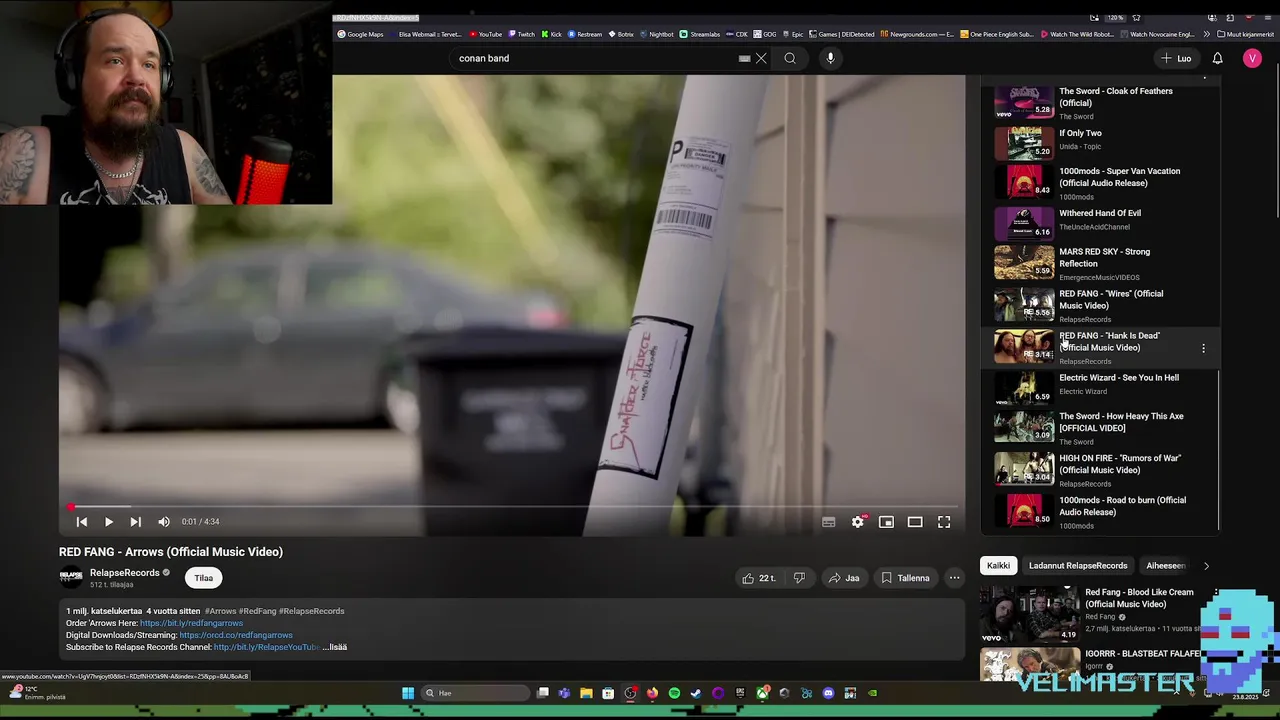Expand description with ...lisää
Screen dimensions: 1280x720
pyautogui.click(x=334, y=647)
